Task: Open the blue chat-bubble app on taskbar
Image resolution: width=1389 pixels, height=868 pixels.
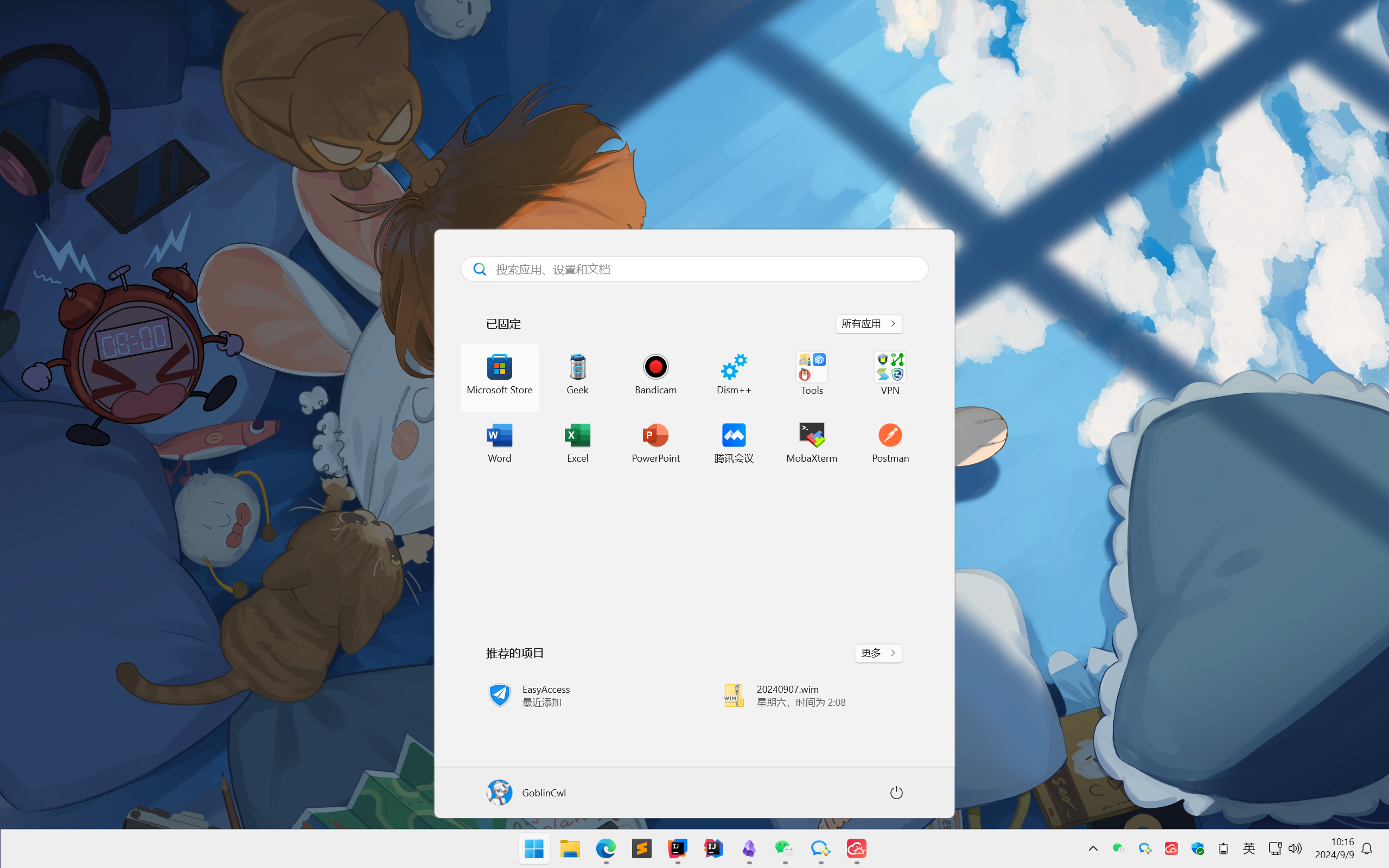Action: [821, 848]
